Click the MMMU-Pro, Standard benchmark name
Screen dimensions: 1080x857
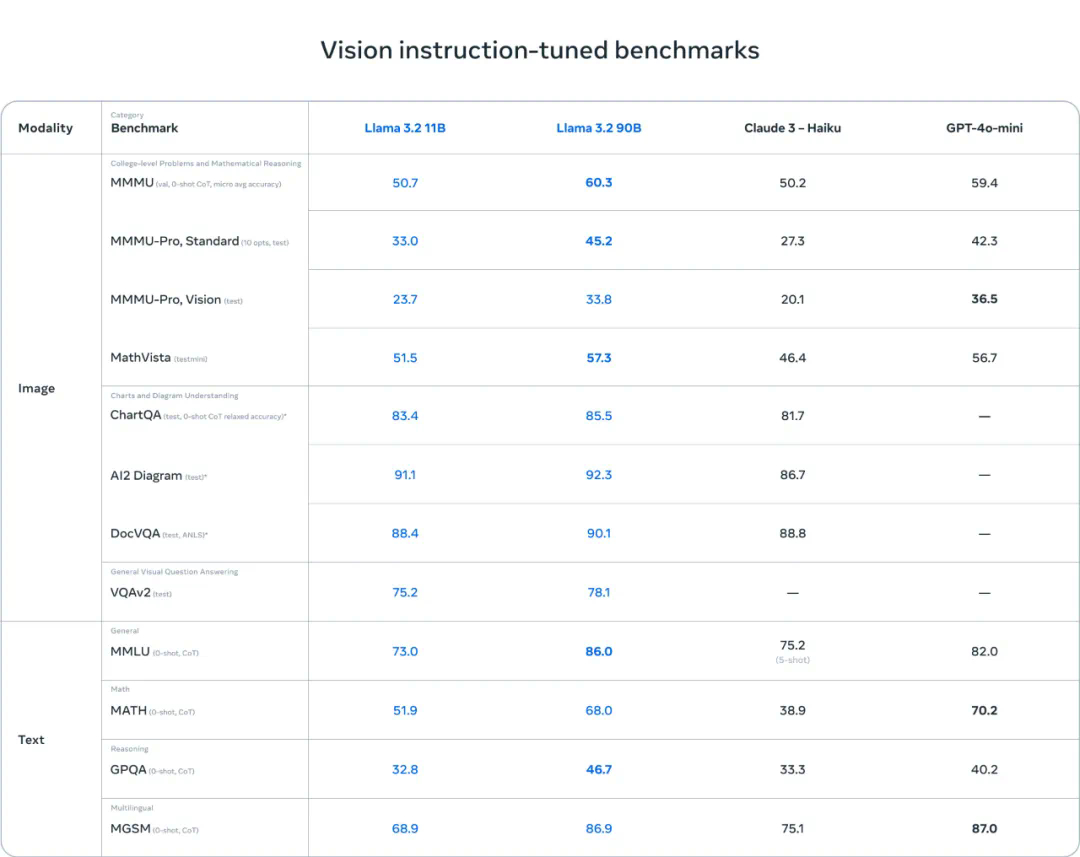[x=174, y=241]
